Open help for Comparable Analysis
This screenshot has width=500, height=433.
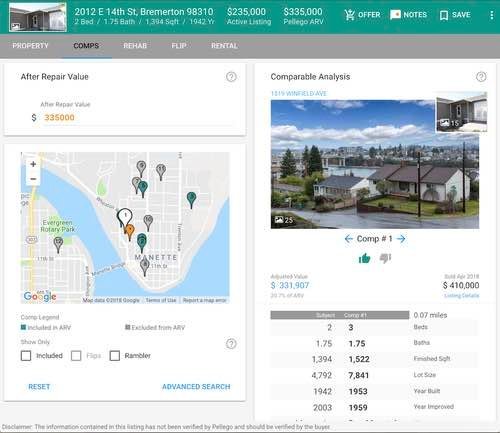click(x=481, y=77)
